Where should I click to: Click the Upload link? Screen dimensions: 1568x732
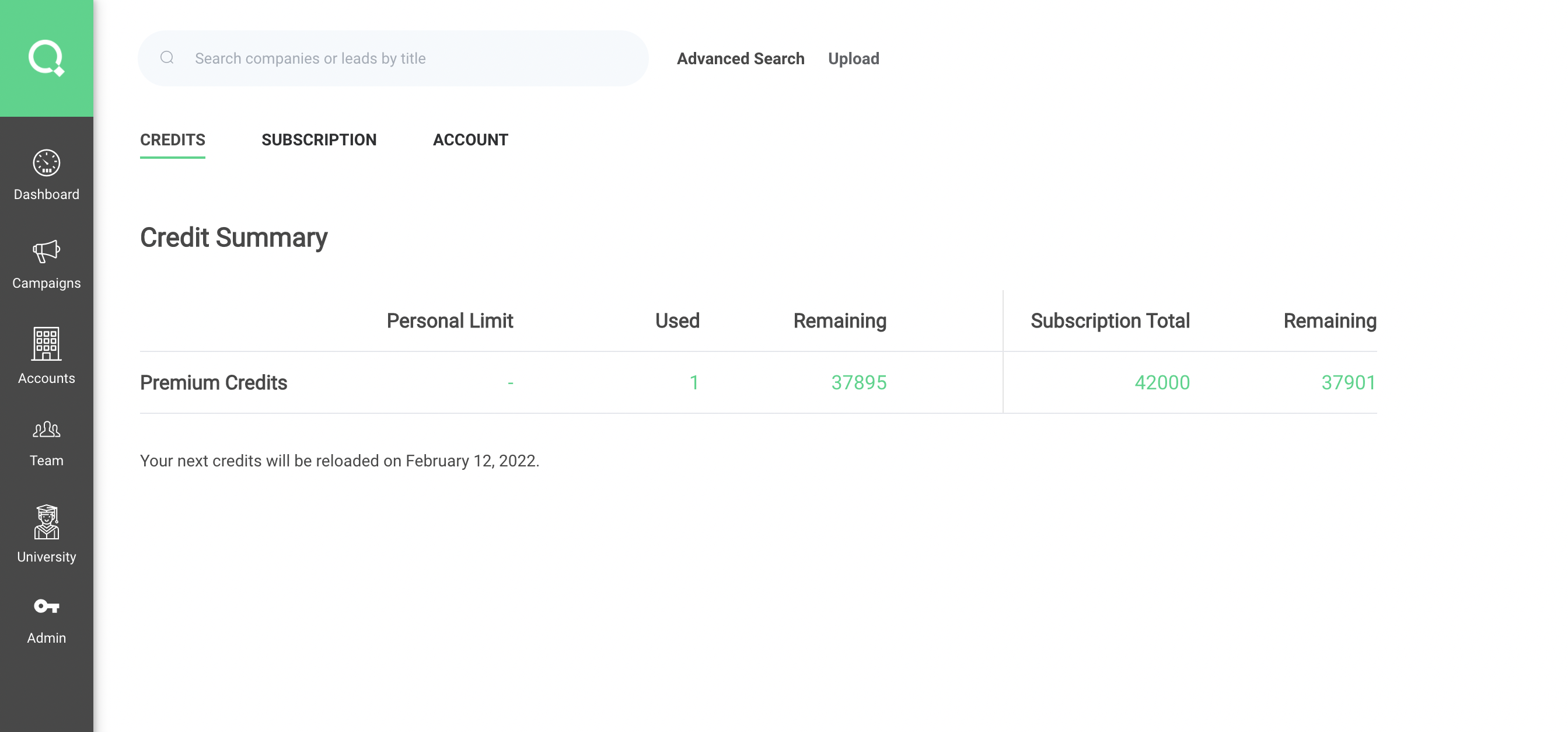(x=853, y=58)
